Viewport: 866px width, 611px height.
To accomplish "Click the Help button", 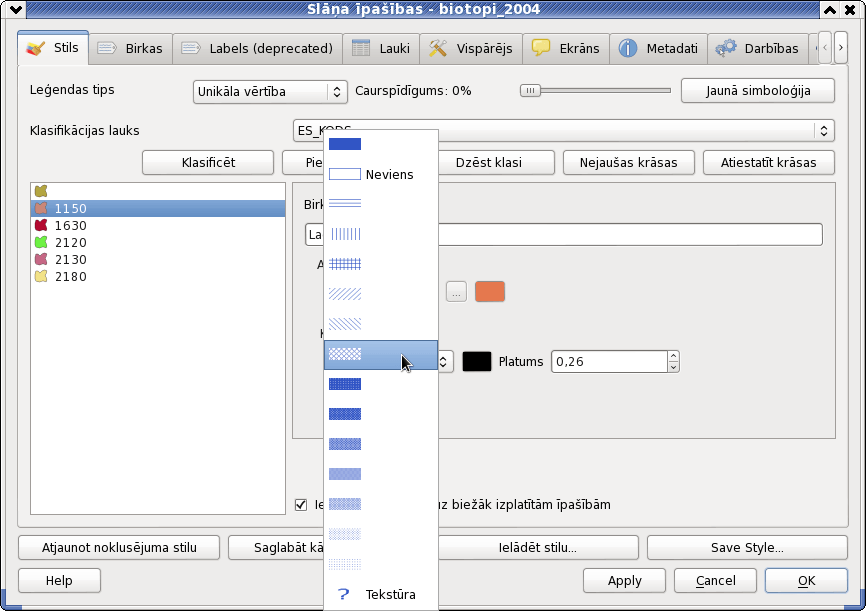I will coord(59,581).
